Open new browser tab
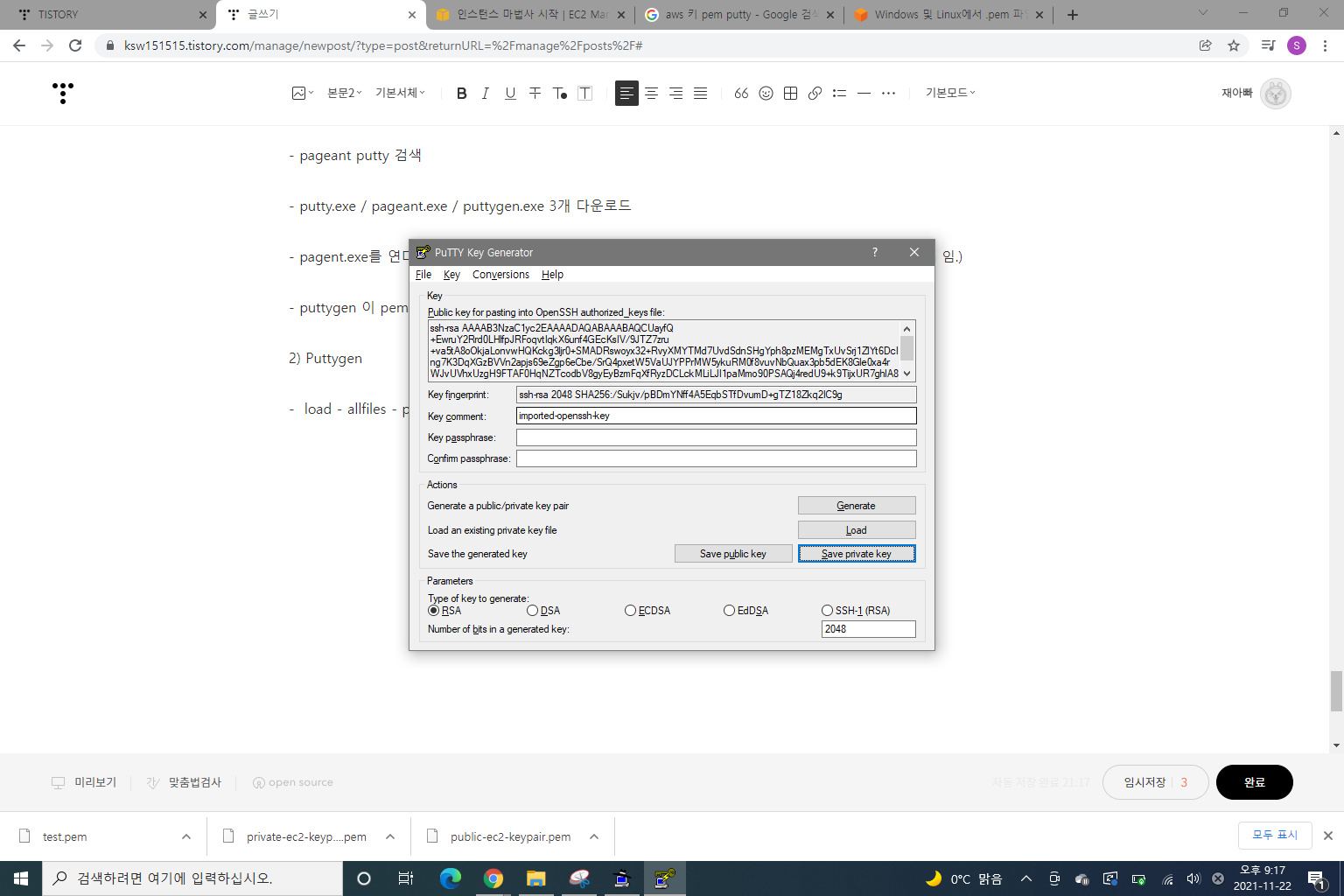The width and height of the screenshot is (1344, 896). pos(1073,15)
